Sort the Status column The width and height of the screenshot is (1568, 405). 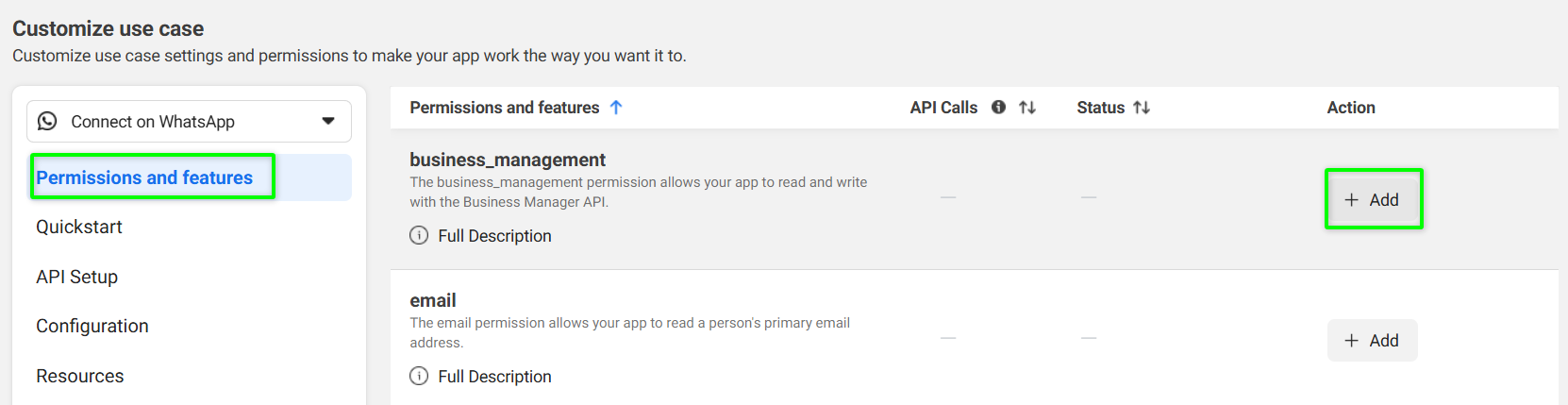point(1142,108)
